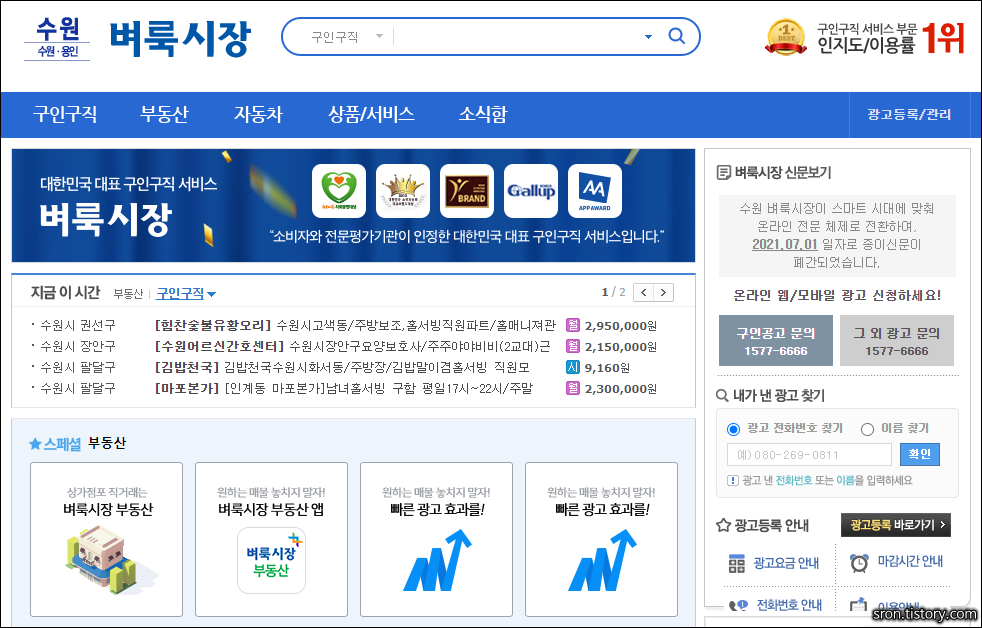This screenshot has width=982, height=628.
Task: Click the search magnifier icon in the search bar
Action: [676, 36]
